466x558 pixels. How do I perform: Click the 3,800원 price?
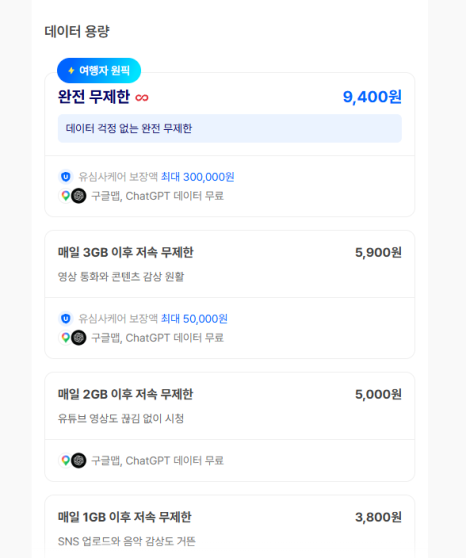(x=378, y=517)
